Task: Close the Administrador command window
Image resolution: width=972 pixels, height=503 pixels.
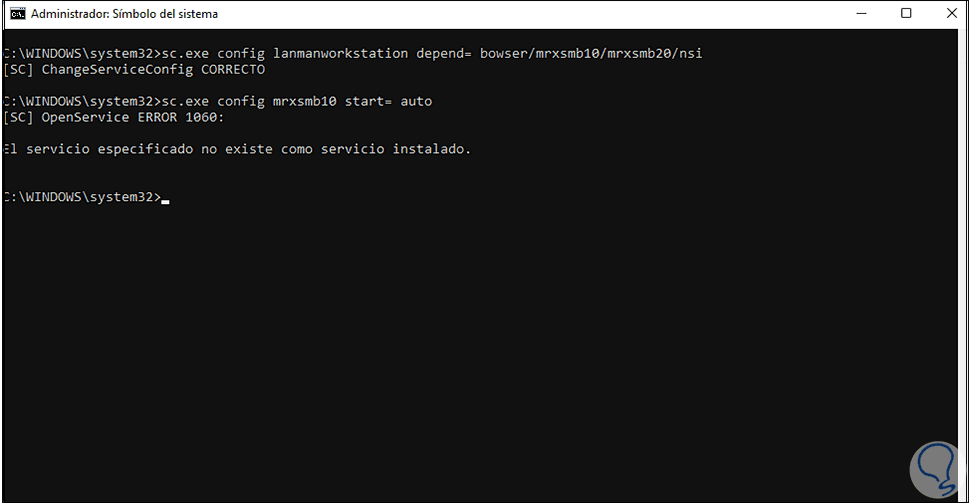Action: click(950, 14)
